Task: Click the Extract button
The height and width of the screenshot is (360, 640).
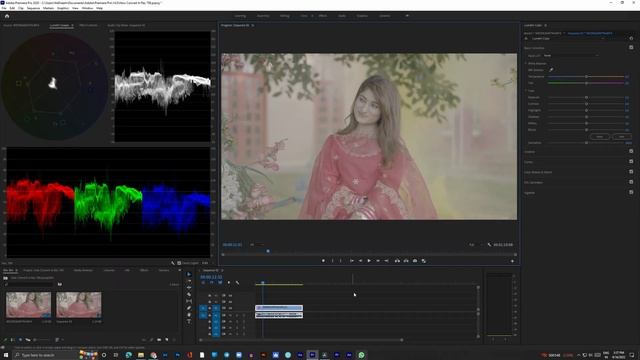Action: (406, 261)
